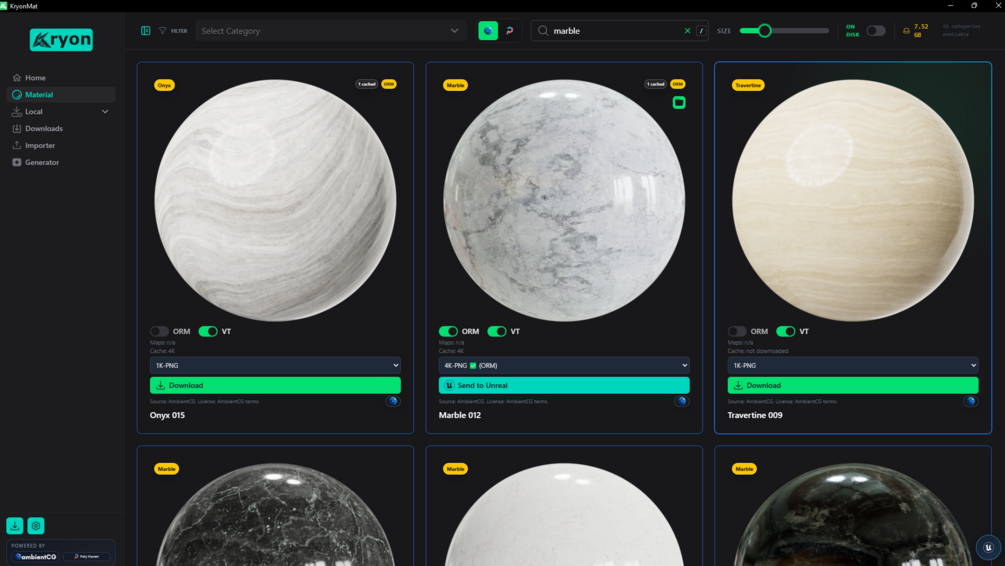The height and width of the screenshot is (566, 1005).
Task: Enable ORM toggle on Travertine 009
Action: 737,331
